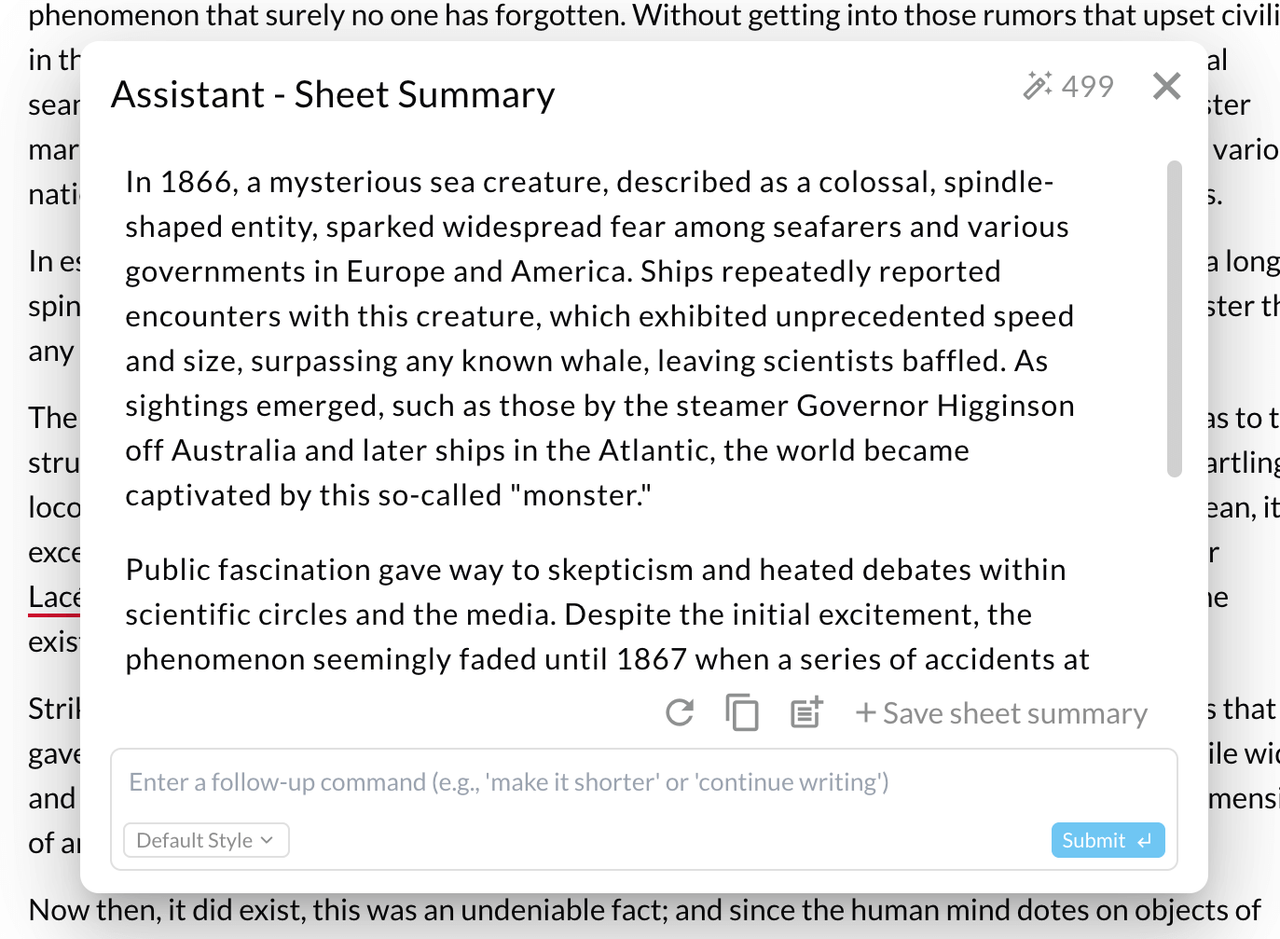Click the background line "Now then, it did exist"

coord(644,910)
